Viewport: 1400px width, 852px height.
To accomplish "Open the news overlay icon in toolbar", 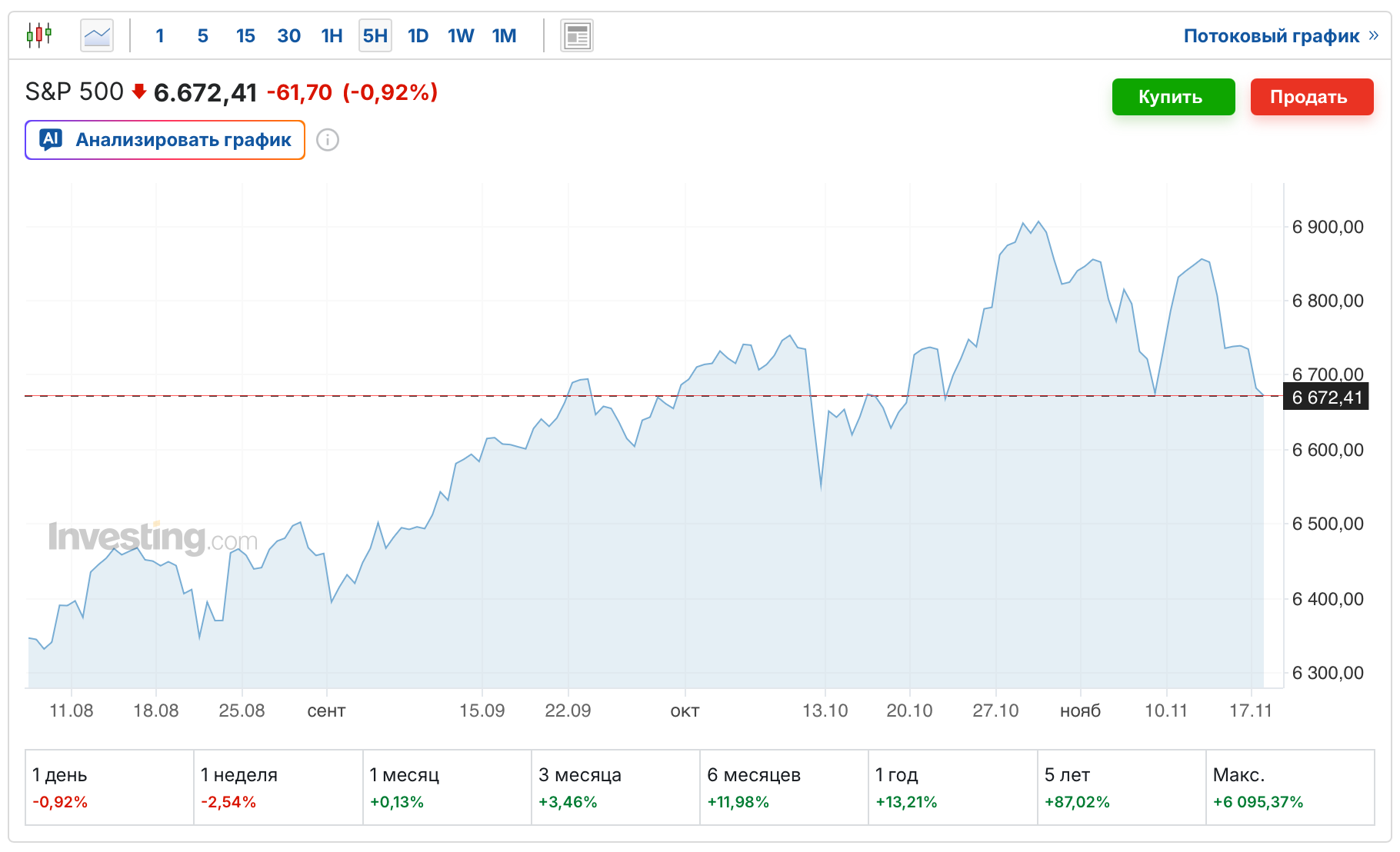I will (576, 36).
